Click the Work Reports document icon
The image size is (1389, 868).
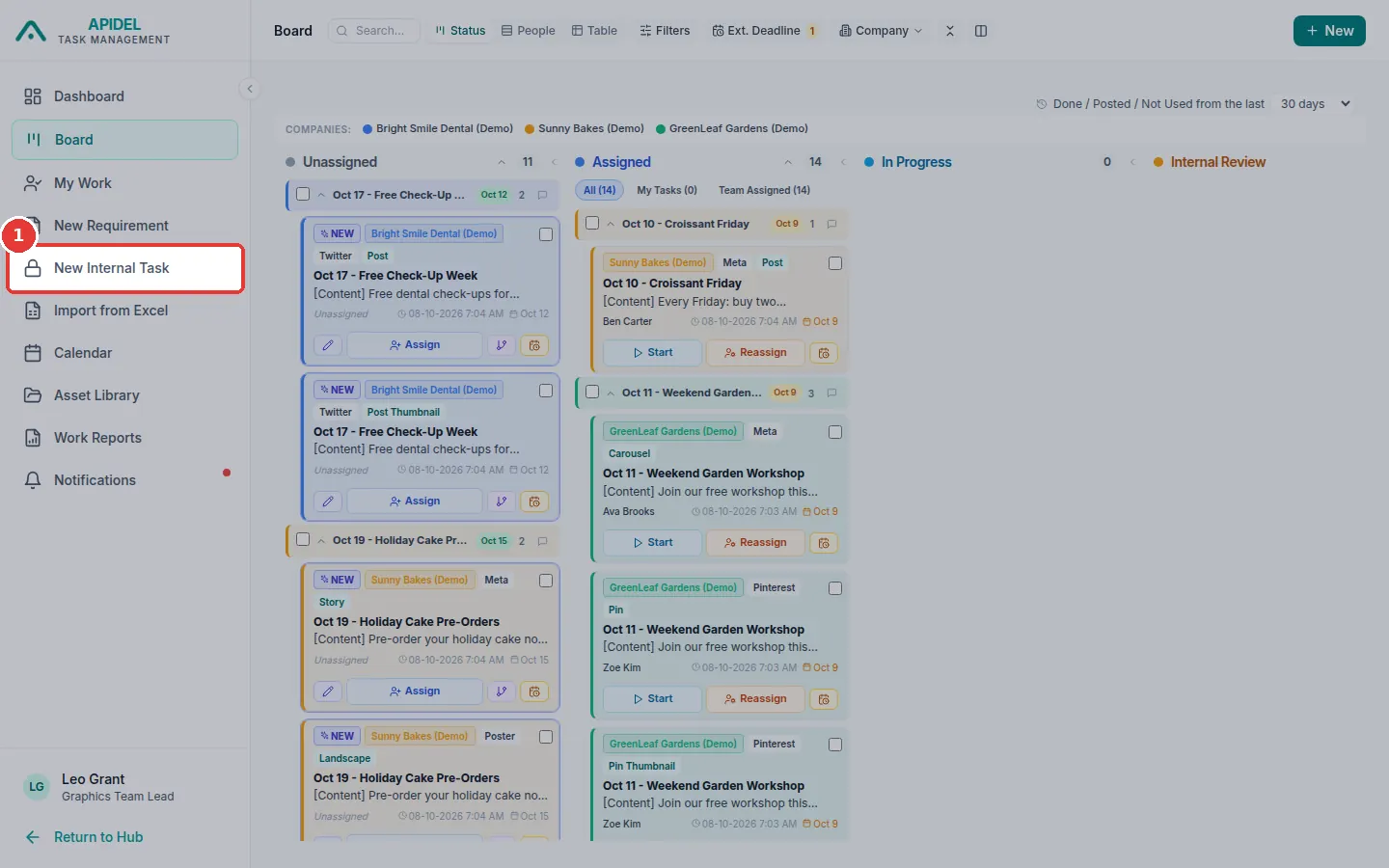coord(33,438)
